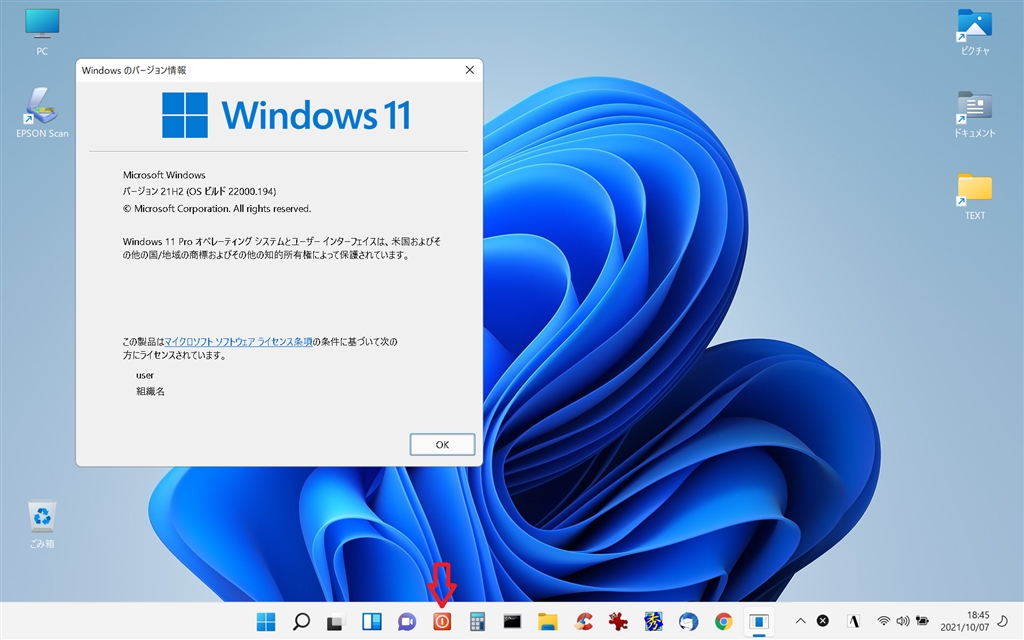This screenshot has height=640, width=1024.
Task: Open Wi-Fi network quick settings
Action: 884,621
